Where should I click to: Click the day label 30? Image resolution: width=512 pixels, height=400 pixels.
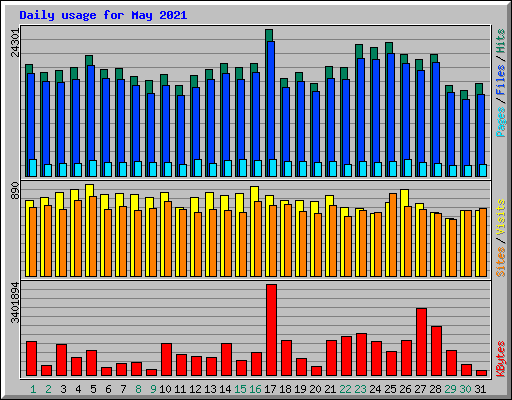click(x=465, y=389)
